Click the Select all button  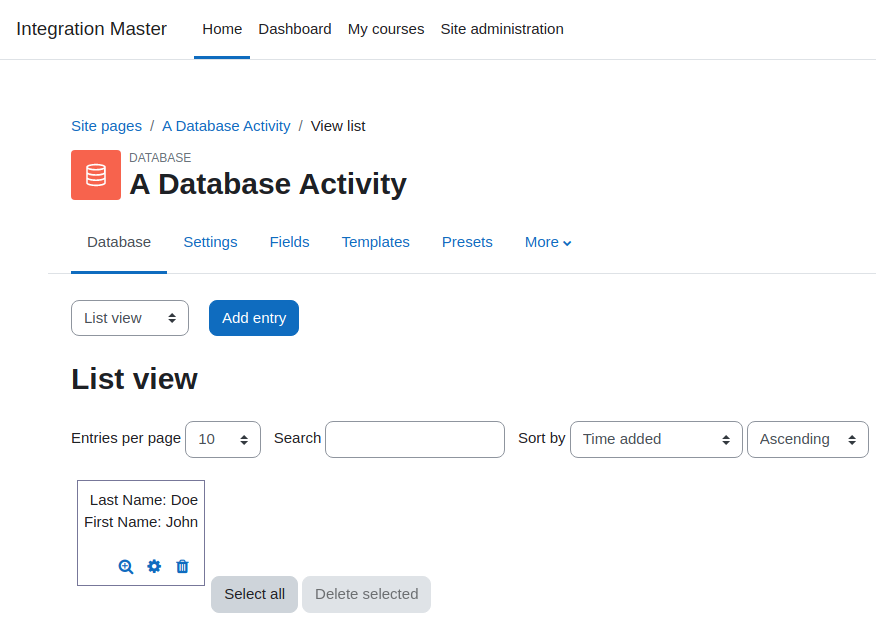(x=254, y=594)
